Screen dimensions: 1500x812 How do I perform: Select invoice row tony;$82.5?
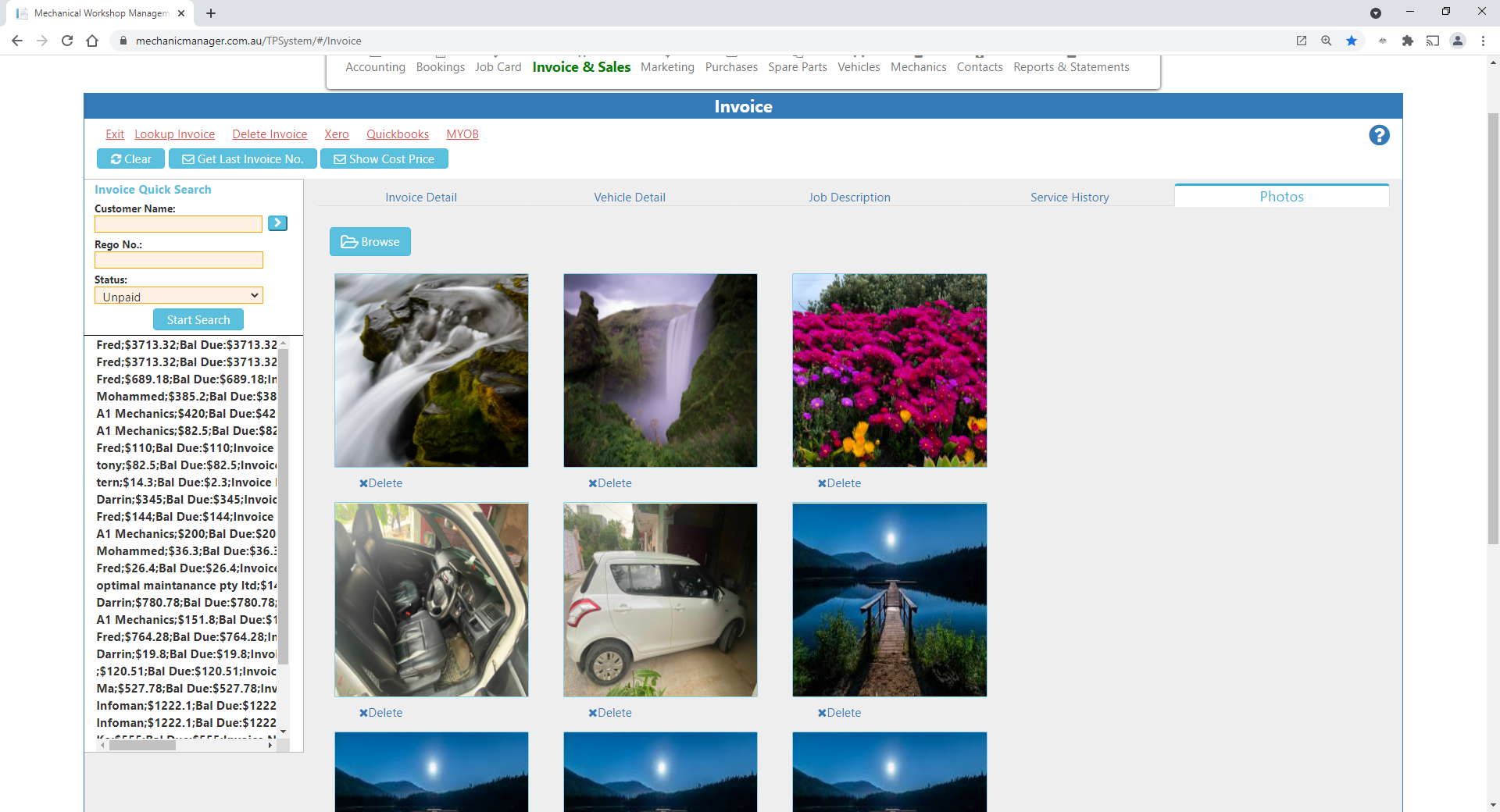[x=187, y=465]
